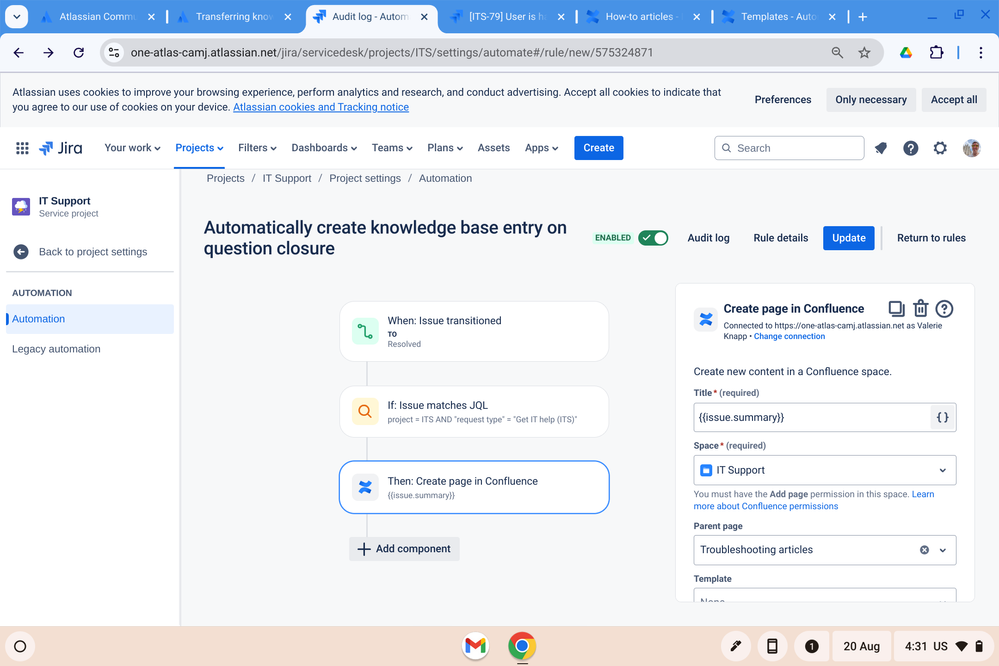Click the Change connection link

(789, 337)
